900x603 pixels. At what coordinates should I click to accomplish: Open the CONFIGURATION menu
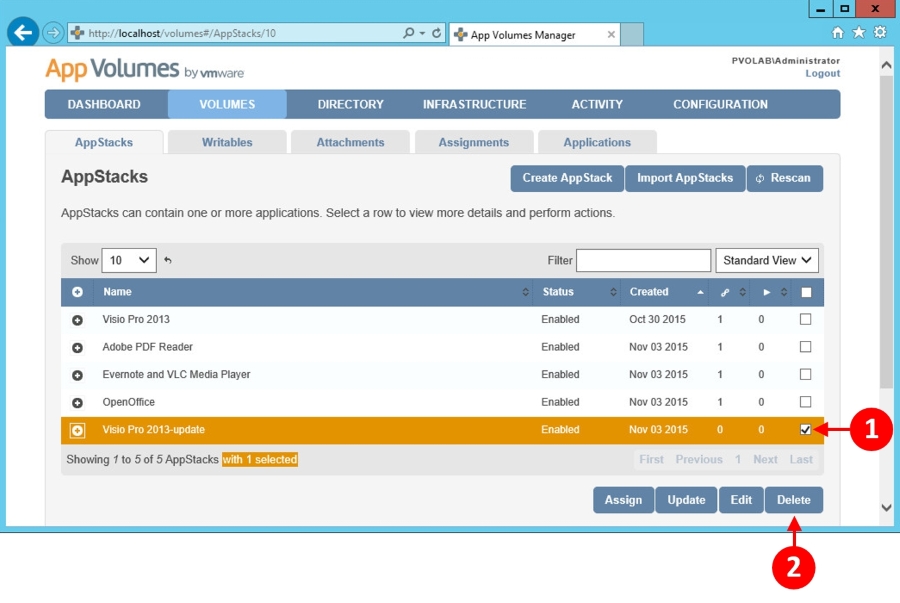tap(720, 104)
